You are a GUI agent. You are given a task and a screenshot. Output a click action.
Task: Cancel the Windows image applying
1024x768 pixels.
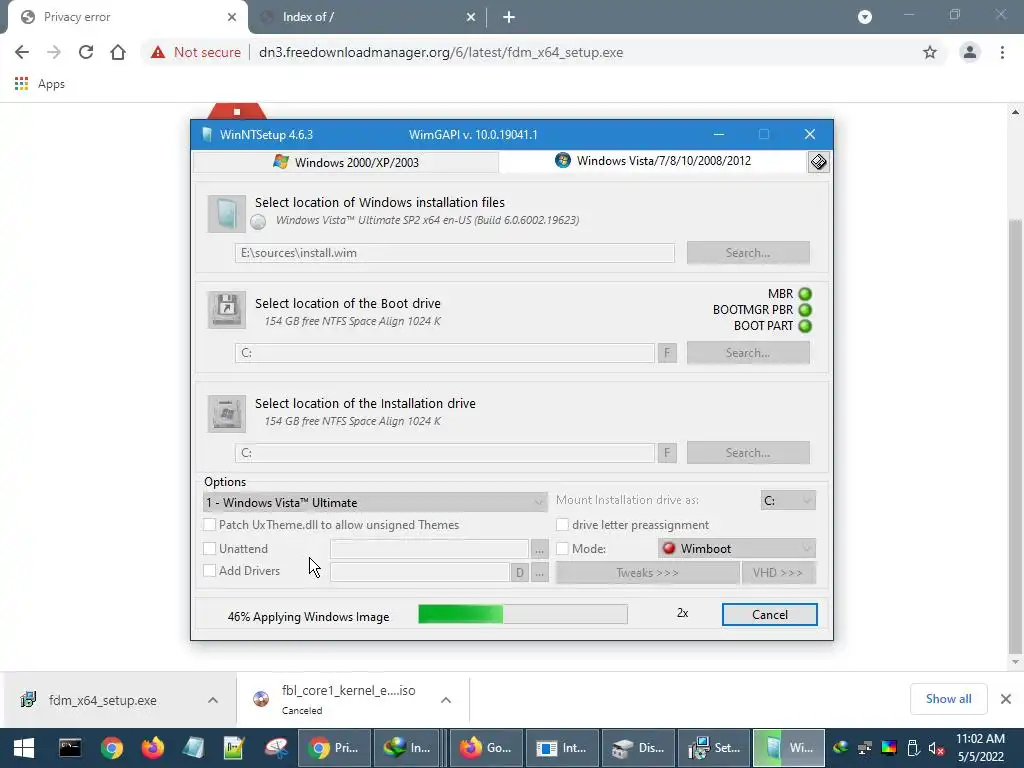click(769, 615)
